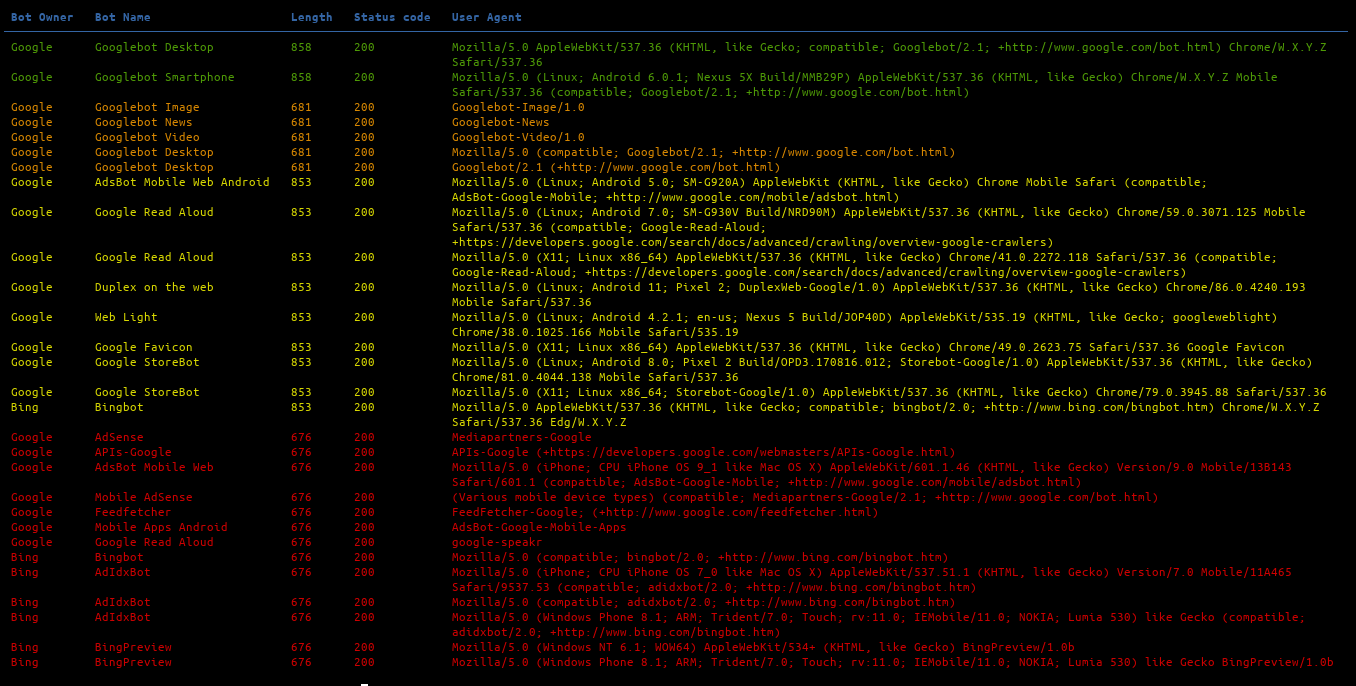This screenshot has height=686, width=1356.
Task: Click length 853 in Duplex on the web row
Action: [x=301, y=287]
